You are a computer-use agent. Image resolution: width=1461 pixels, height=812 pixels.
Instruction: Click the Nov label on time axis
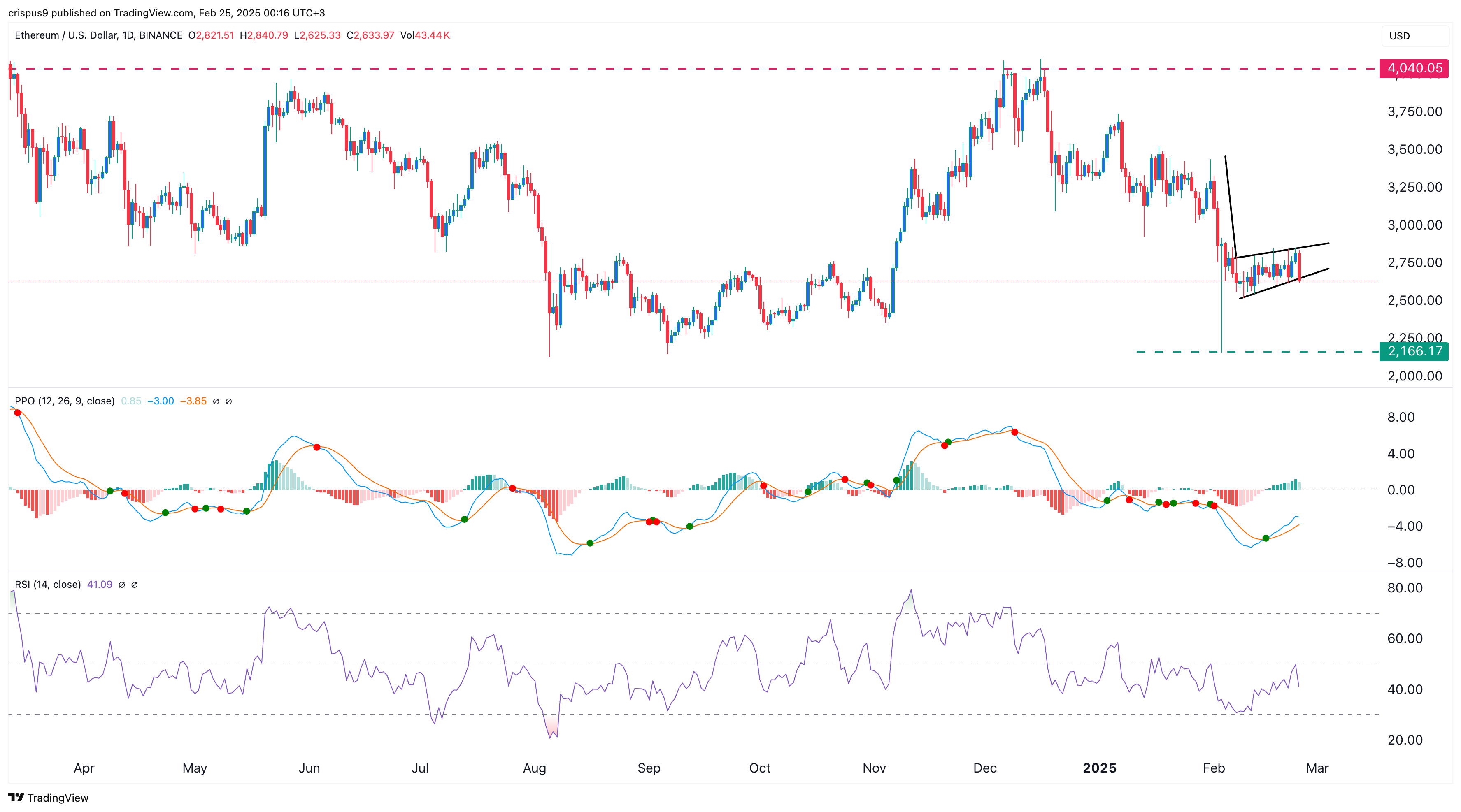coord(874,768)
